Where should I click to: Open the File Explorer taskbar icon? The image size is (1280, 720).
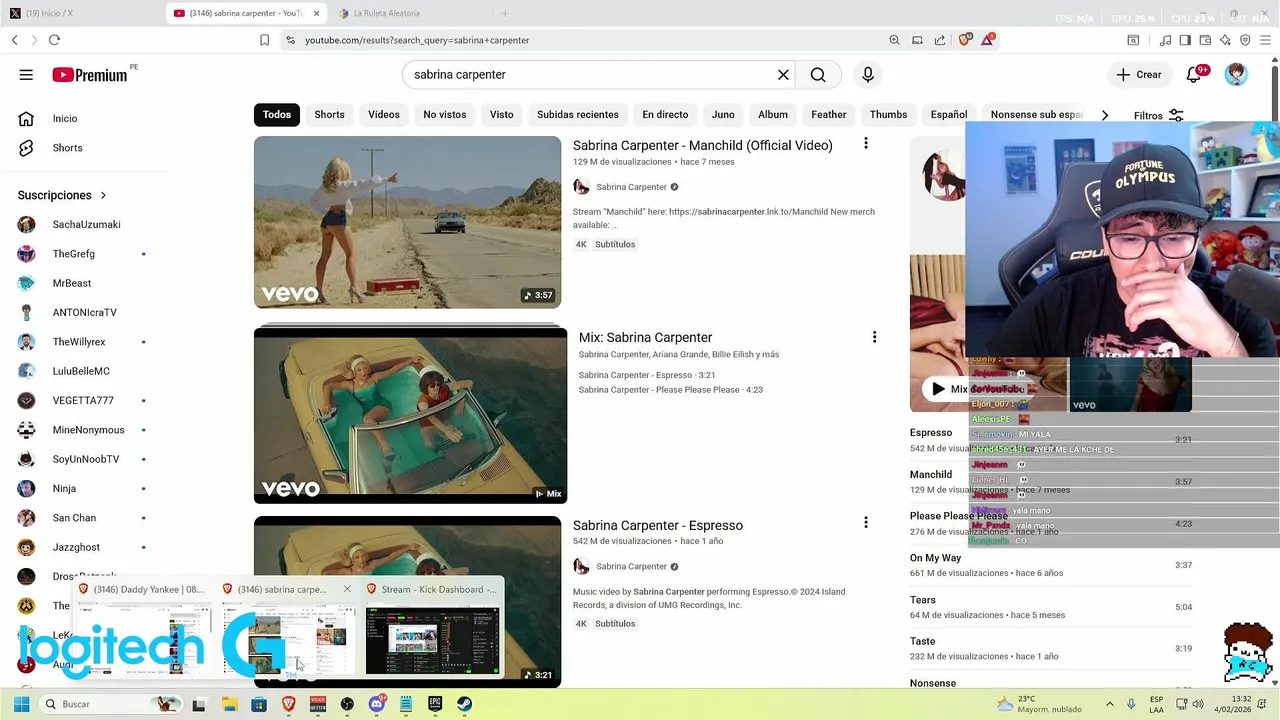click(x=229, y=704)
